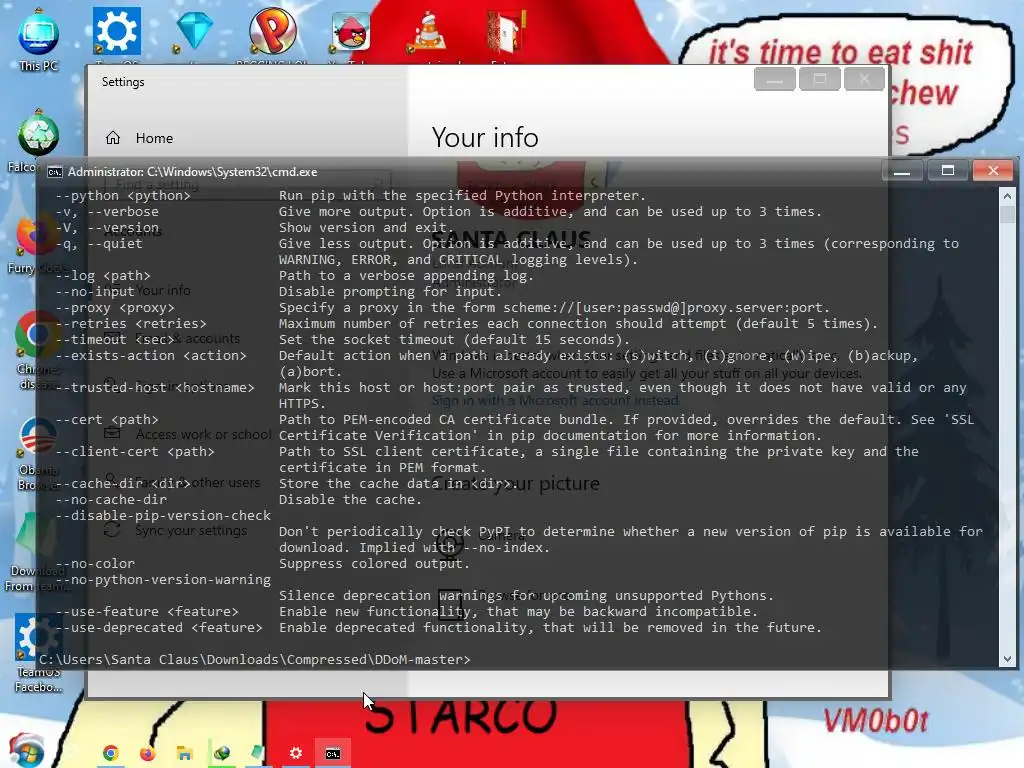This screenshot has width=1024, height=768.
Task: Click the DDoM-master command prompt line
Action: point(255,660)
